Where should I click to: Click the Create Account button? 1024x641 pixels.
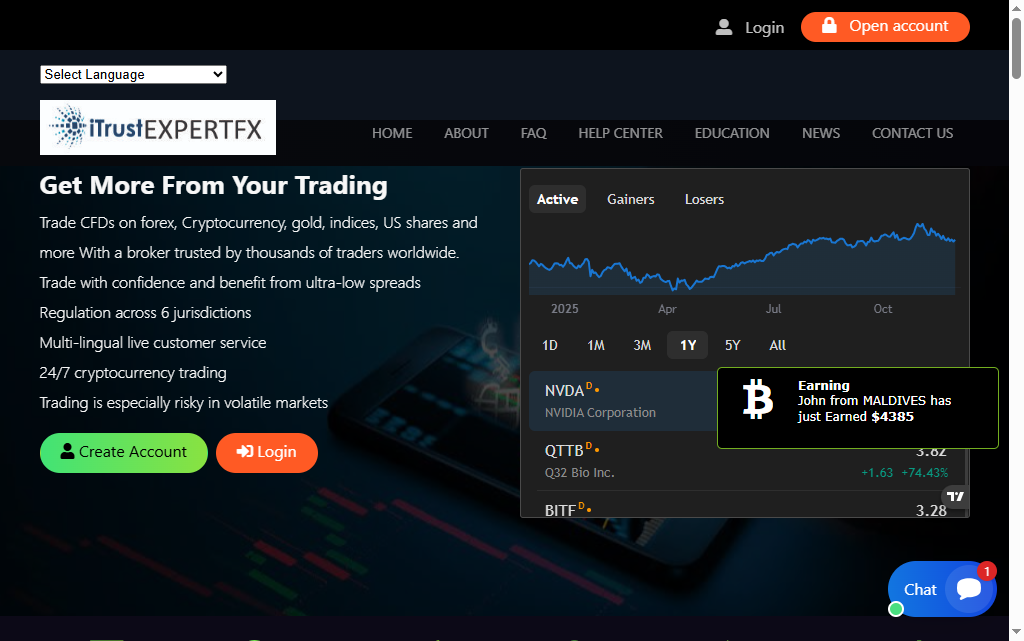point(123,452)
